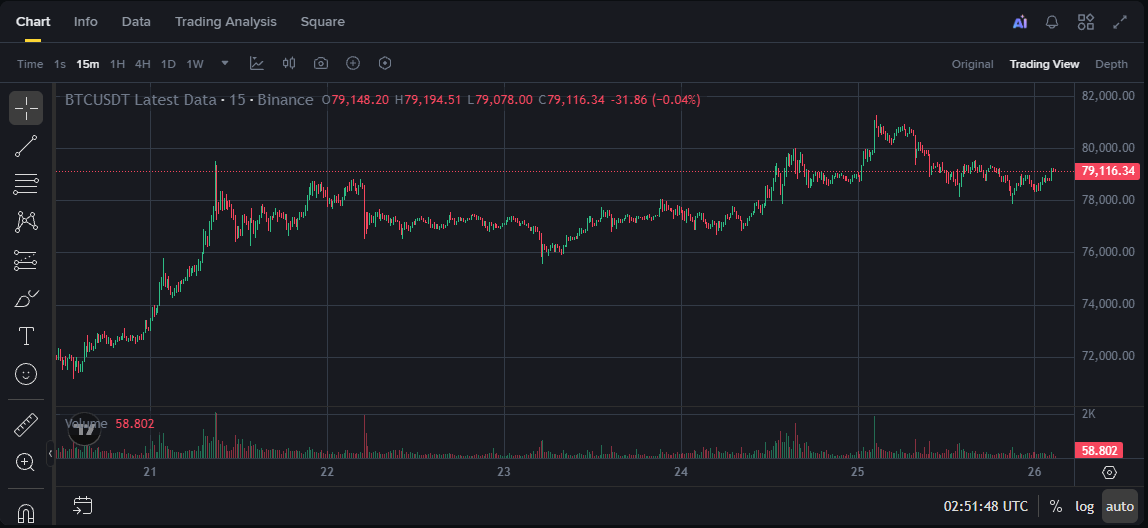
Task: Click the circled plus icon in the toolbar
Action: tap(353, 64)
